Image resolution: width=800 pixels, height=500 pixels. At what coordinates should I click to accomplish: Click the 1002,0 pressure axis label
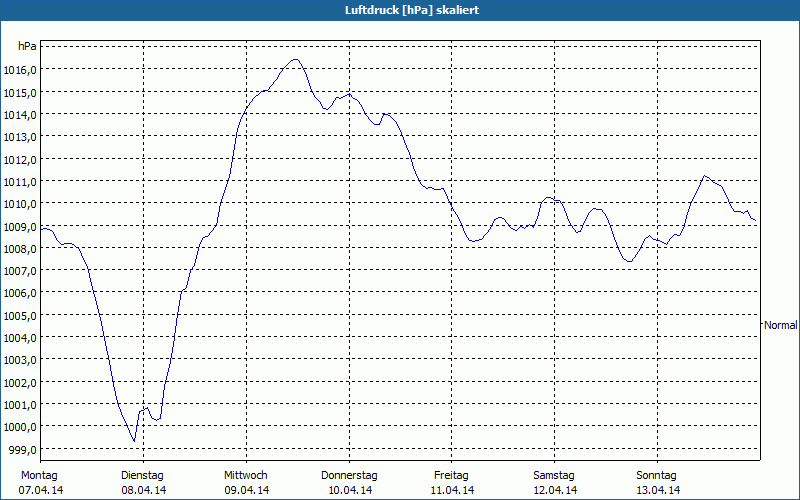pos(20,383)
